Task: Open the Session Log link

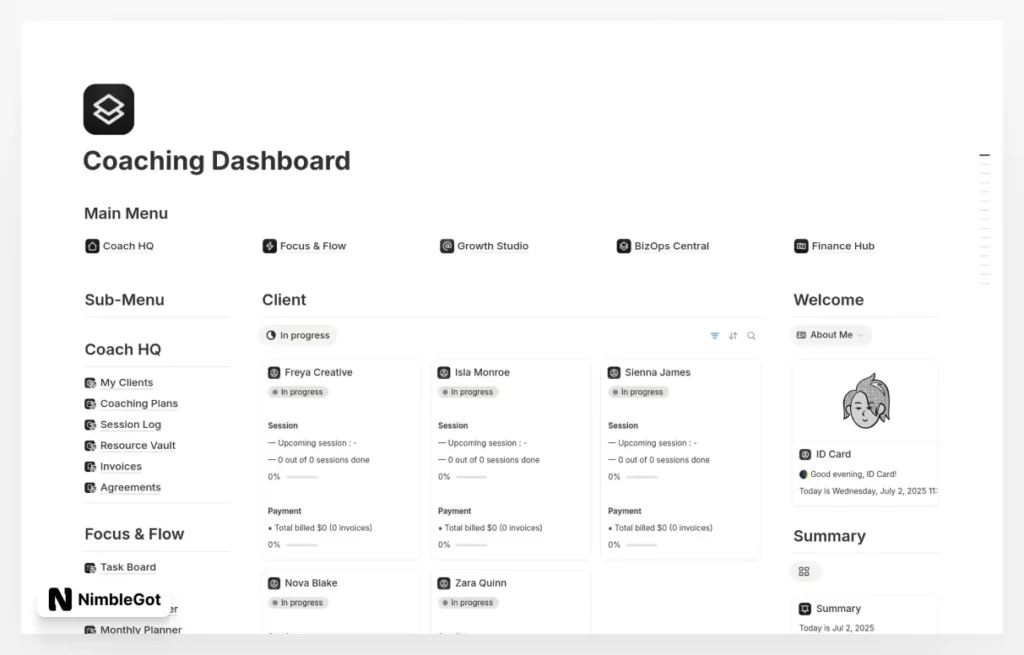Action: (x=130, y=425)
